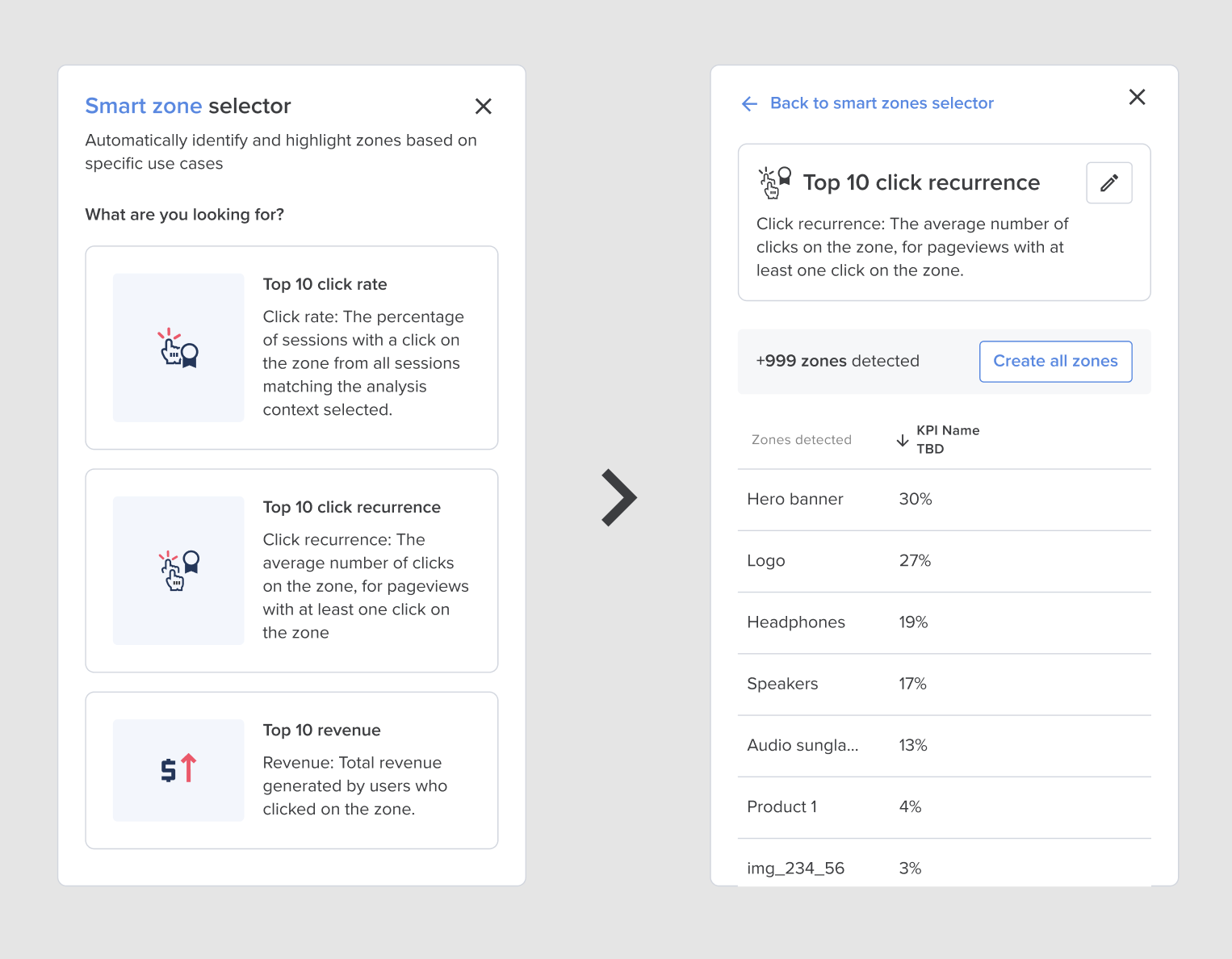
Task: Click the pencil edit button
Action: pos(1108,183)
